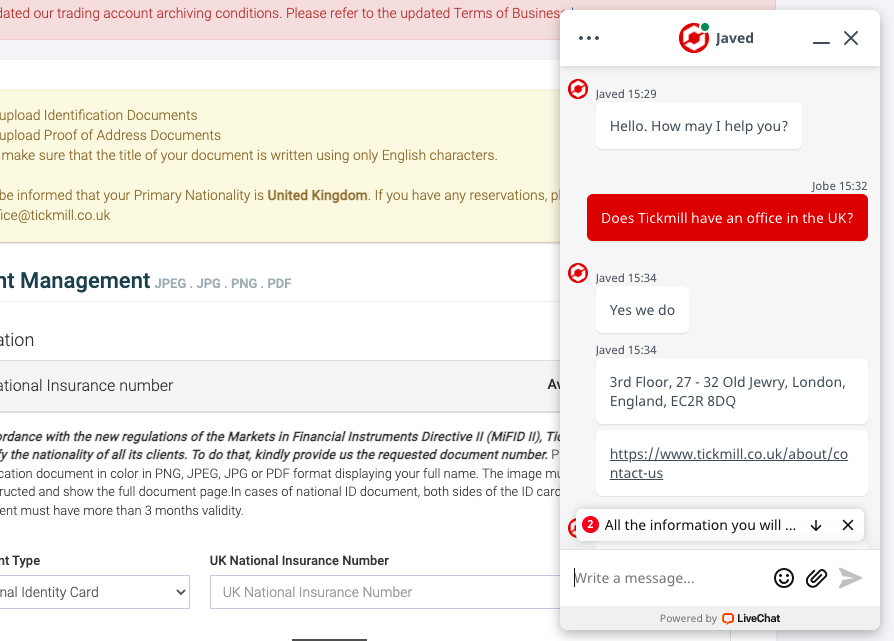Click the United Kingdom nationality text

[x=317, y=195]
